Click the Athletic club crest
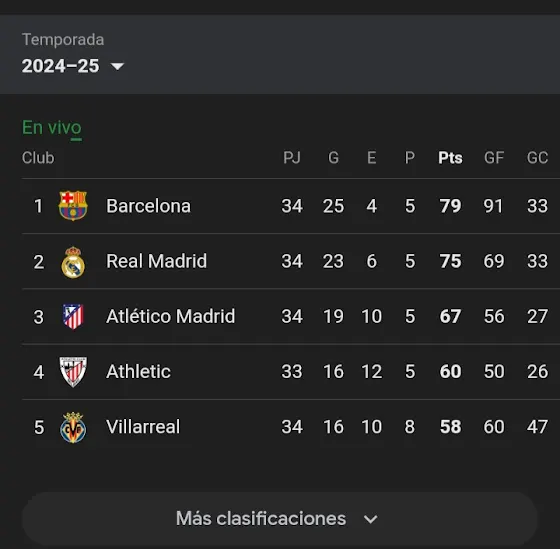 (73, 372)
